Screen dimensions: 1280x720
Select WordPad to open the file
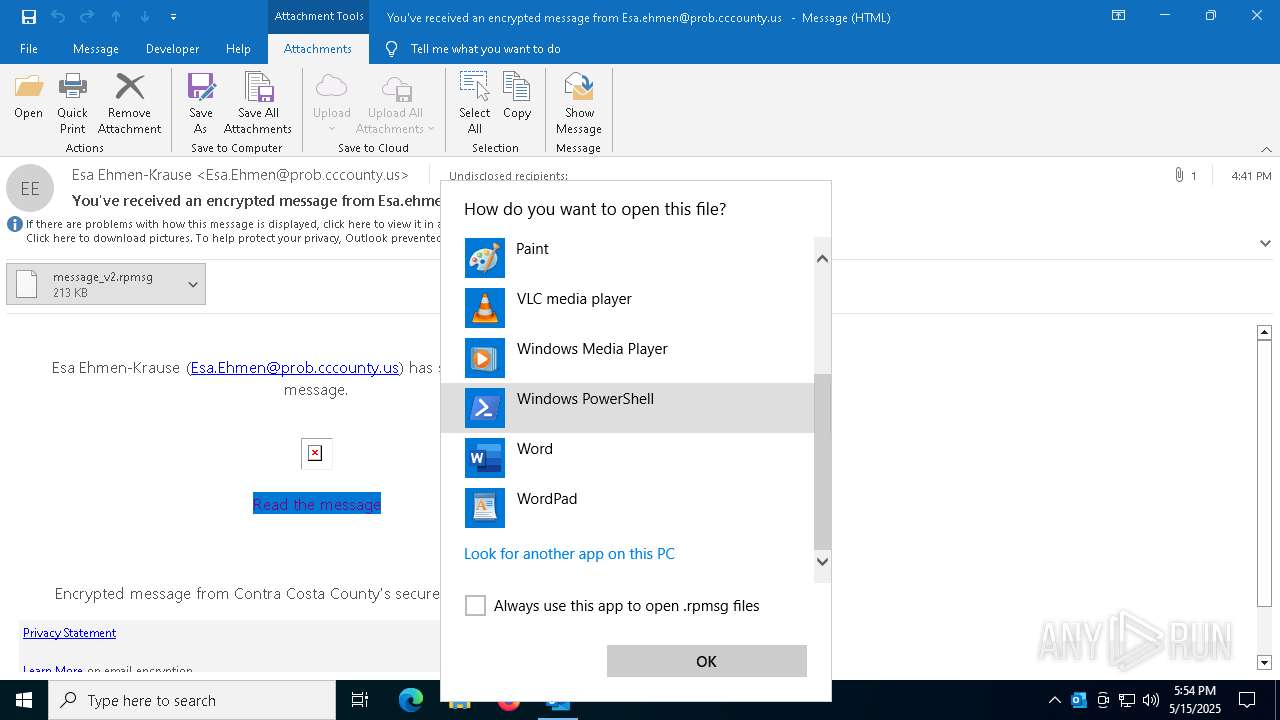pyautogui.click(x=628, y=508)
